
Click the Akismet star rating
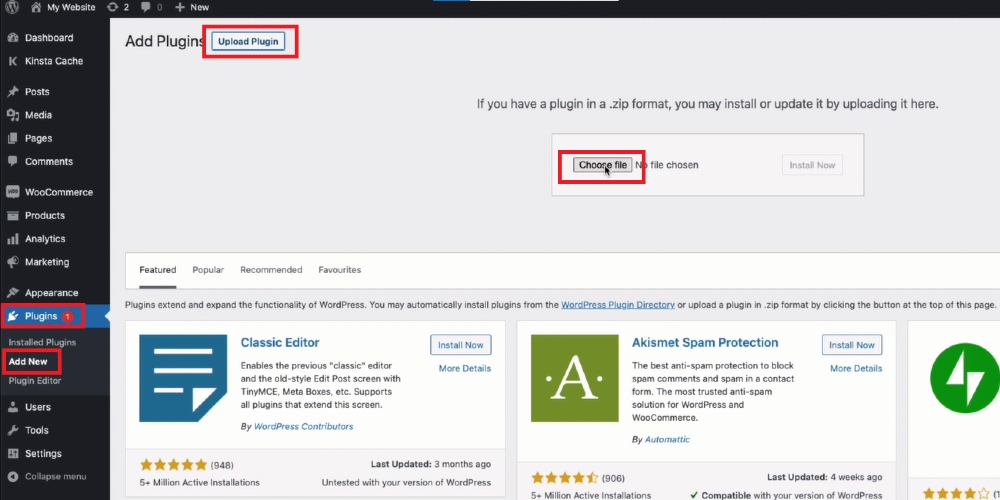pos(564,478)
